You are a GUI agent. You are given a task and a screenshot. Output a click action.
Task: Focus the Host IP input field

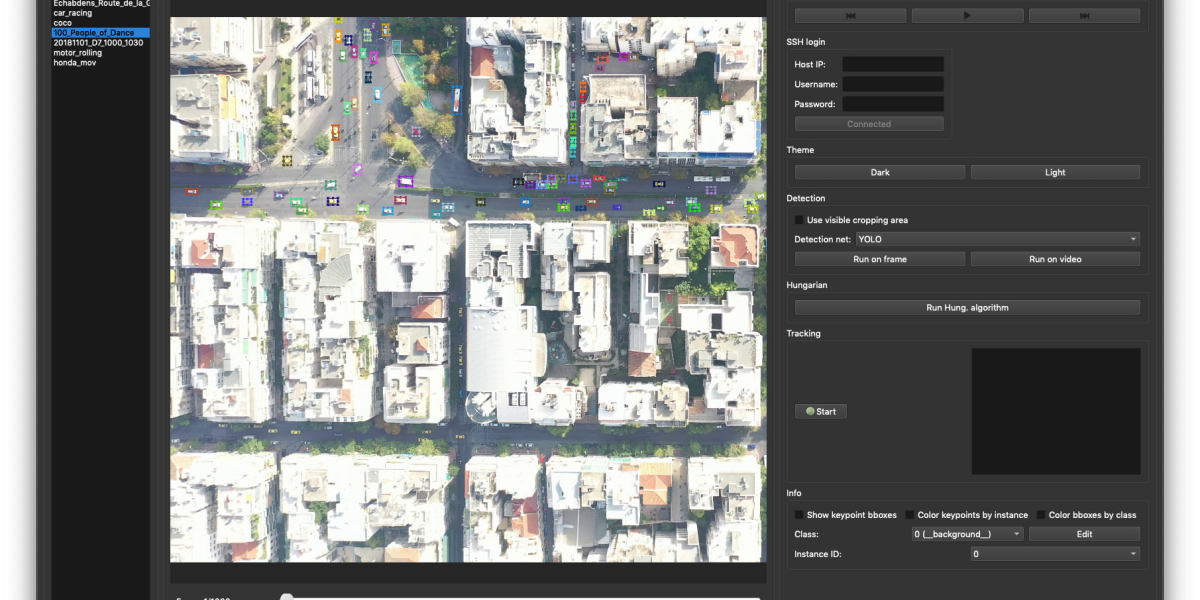[892, 64]
